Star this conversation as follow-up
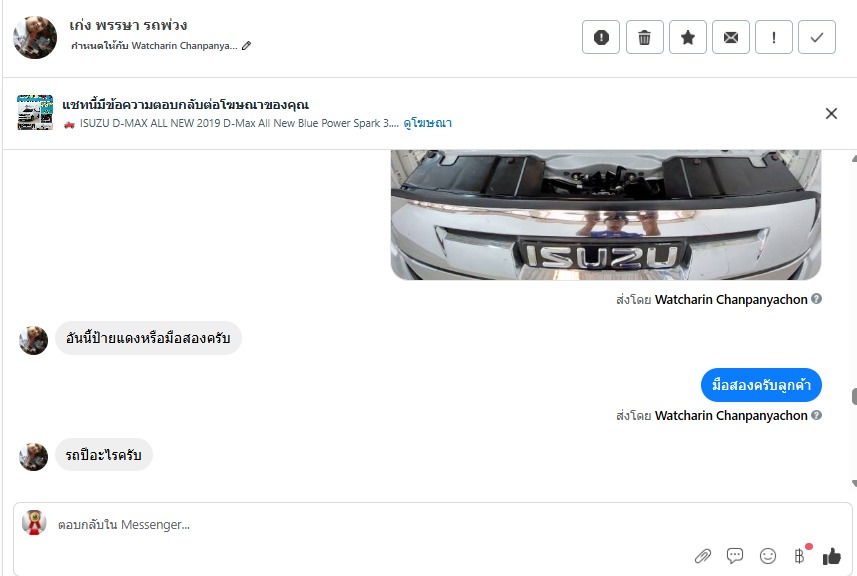 click(688, 37)
